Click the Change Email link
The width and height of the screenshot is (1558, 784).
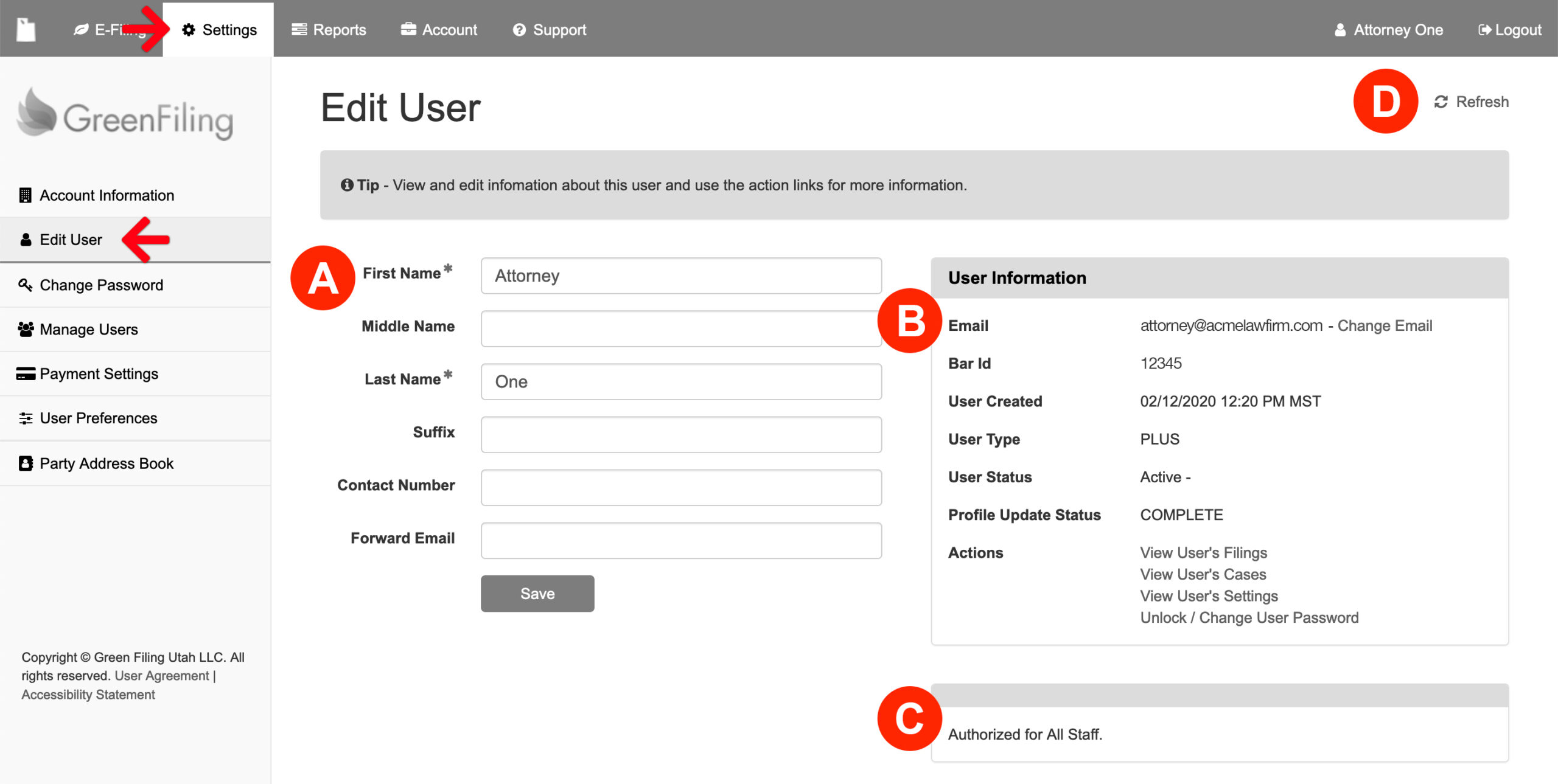point(1385,325)
